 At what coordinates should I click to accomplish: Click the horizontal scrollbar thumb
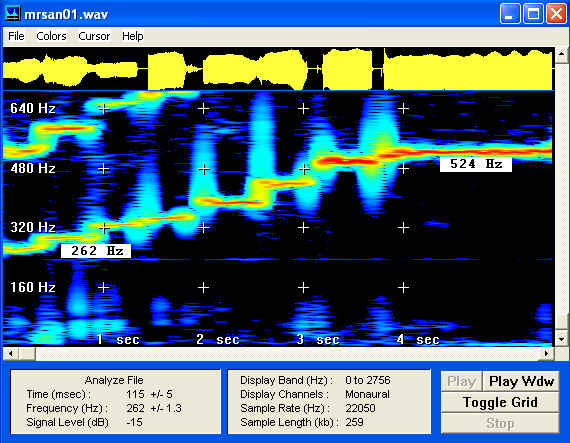point(27,353)
